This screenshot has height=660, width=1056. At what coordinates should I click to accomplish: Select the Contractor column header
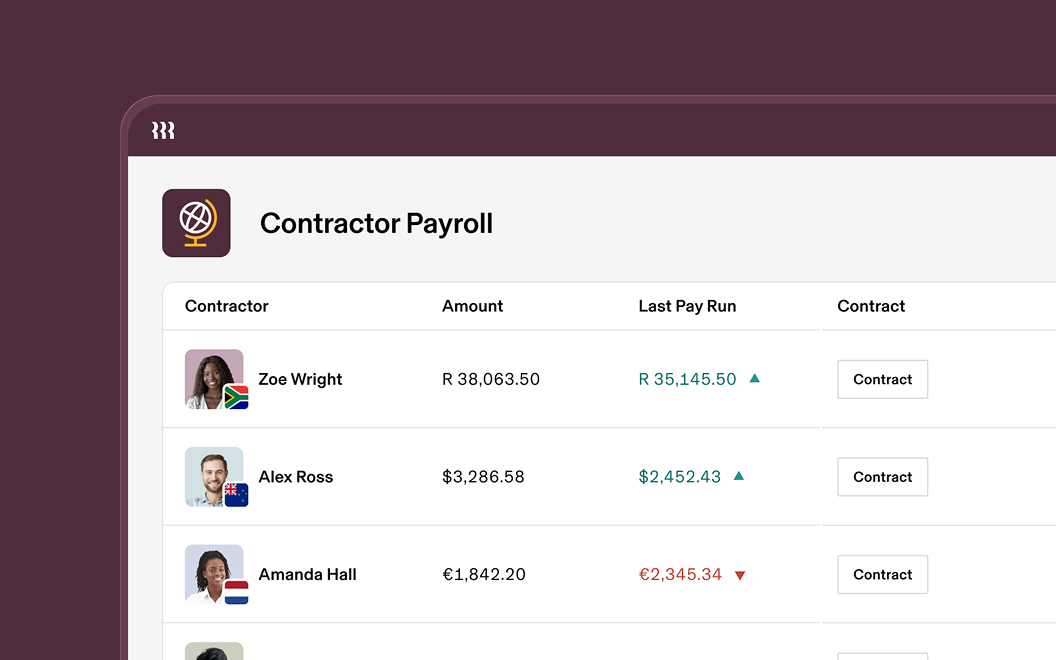pyautogui.click(x=226, y=306)
